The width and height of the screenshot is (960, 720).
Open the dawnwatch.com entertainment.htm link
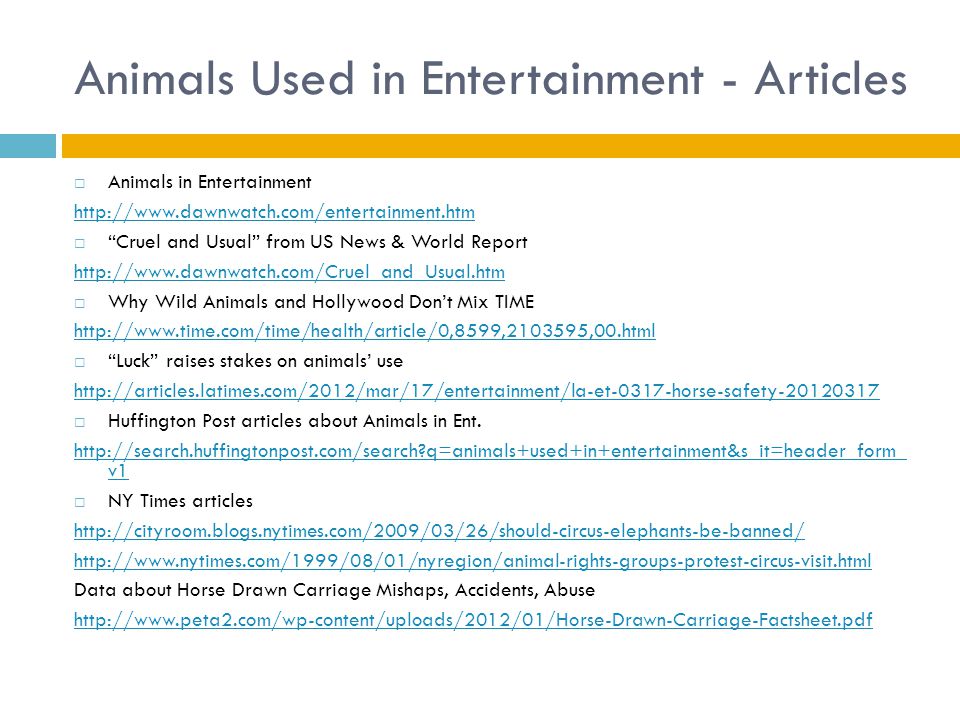point(274,212)
